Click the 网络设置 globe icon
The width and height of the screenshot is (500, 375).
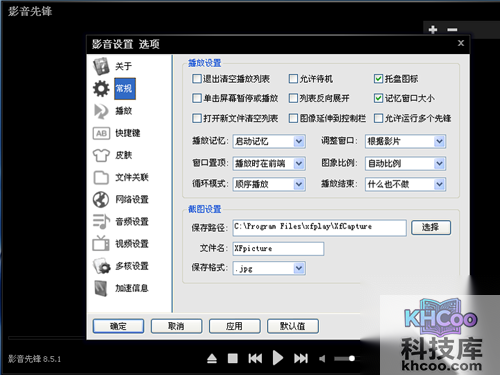click(101, 200)
